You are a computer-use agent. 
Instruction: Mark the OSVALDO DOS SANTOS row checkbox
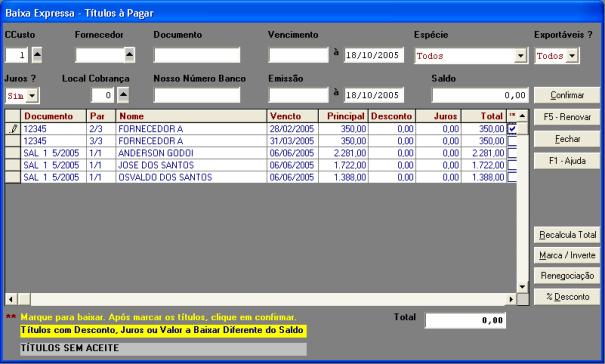tap(512, 177)
